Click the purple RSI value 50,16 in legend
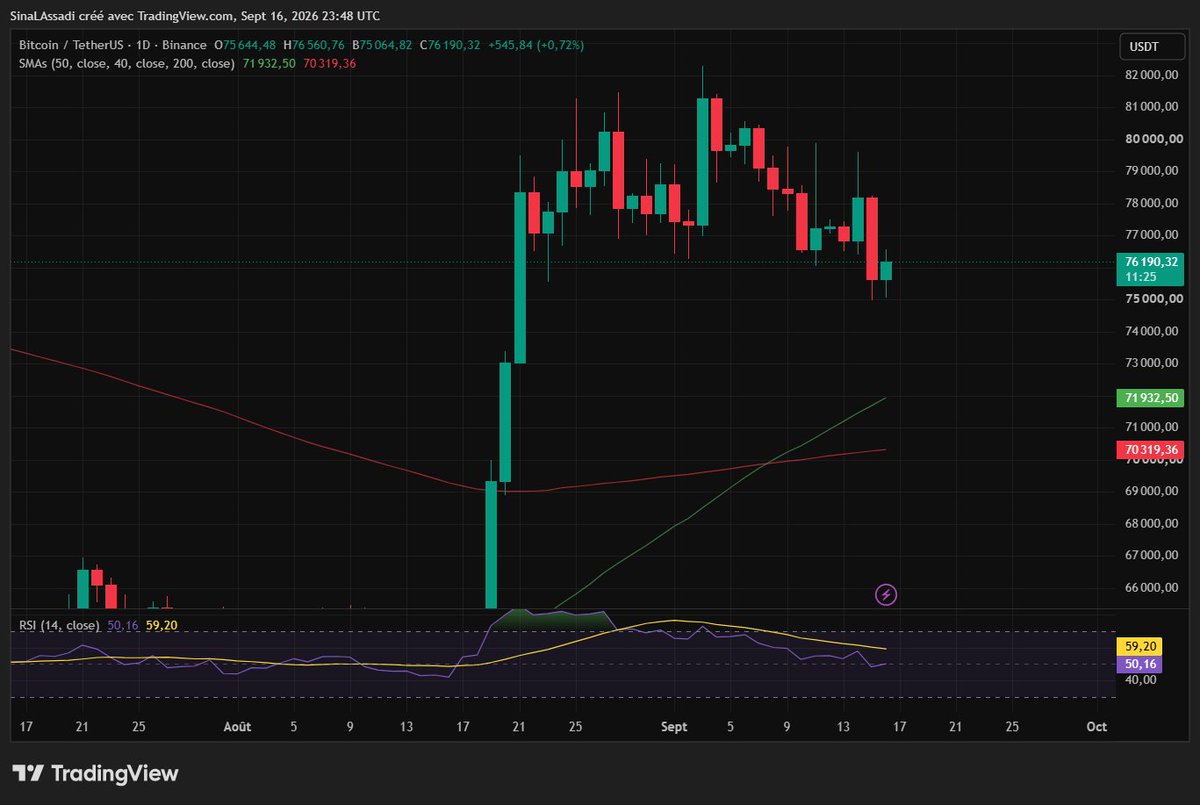1200x805 pixels. [122, 625]
